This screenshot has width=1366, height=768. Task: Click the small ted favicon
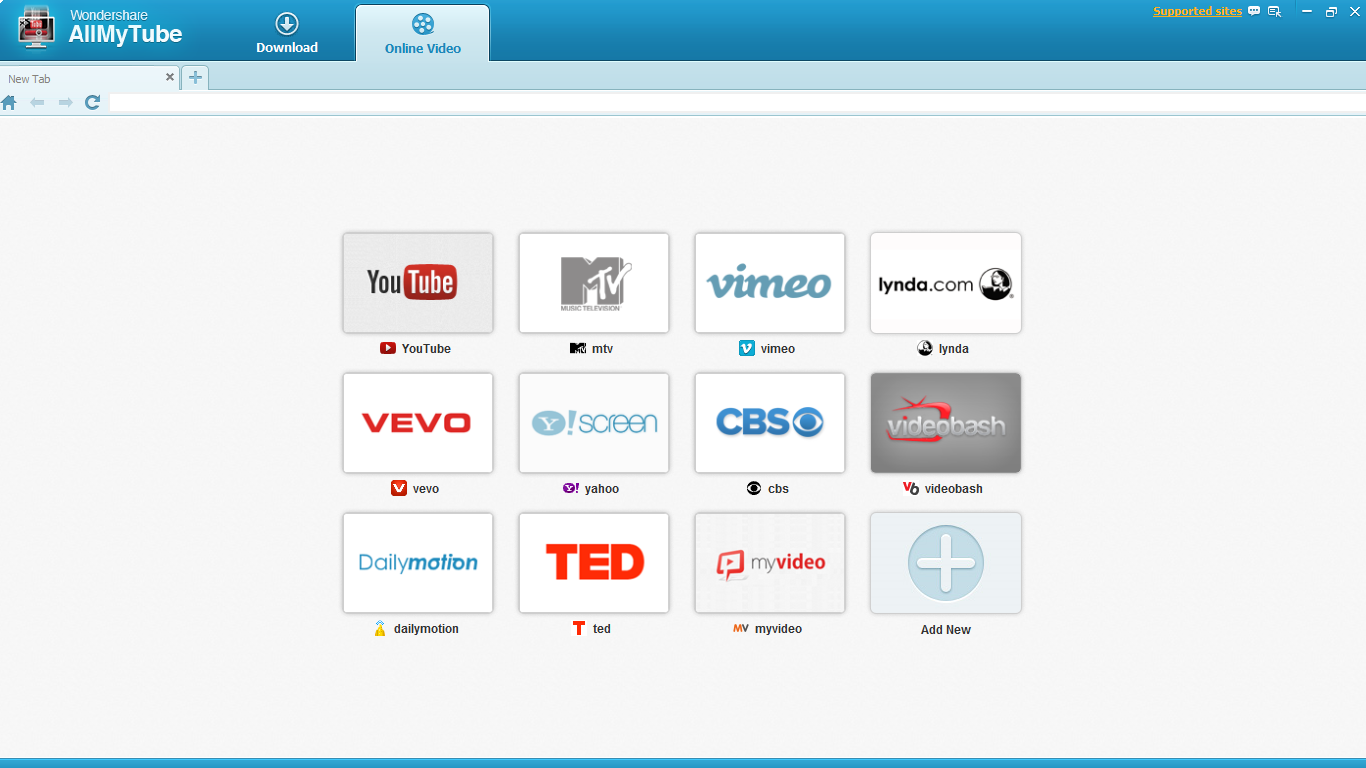[579, 628]
